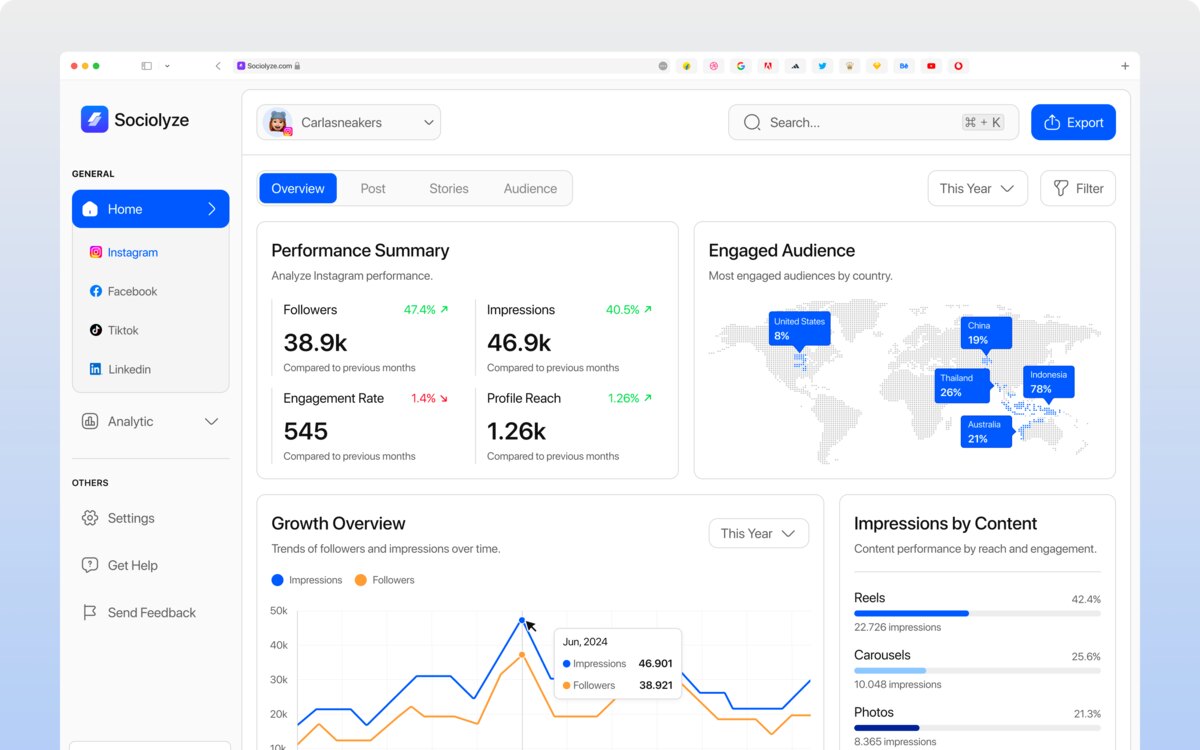1200x750 pixels.
Task: Open the YouTube bookmark in browser toolbar
Action: 931,66
